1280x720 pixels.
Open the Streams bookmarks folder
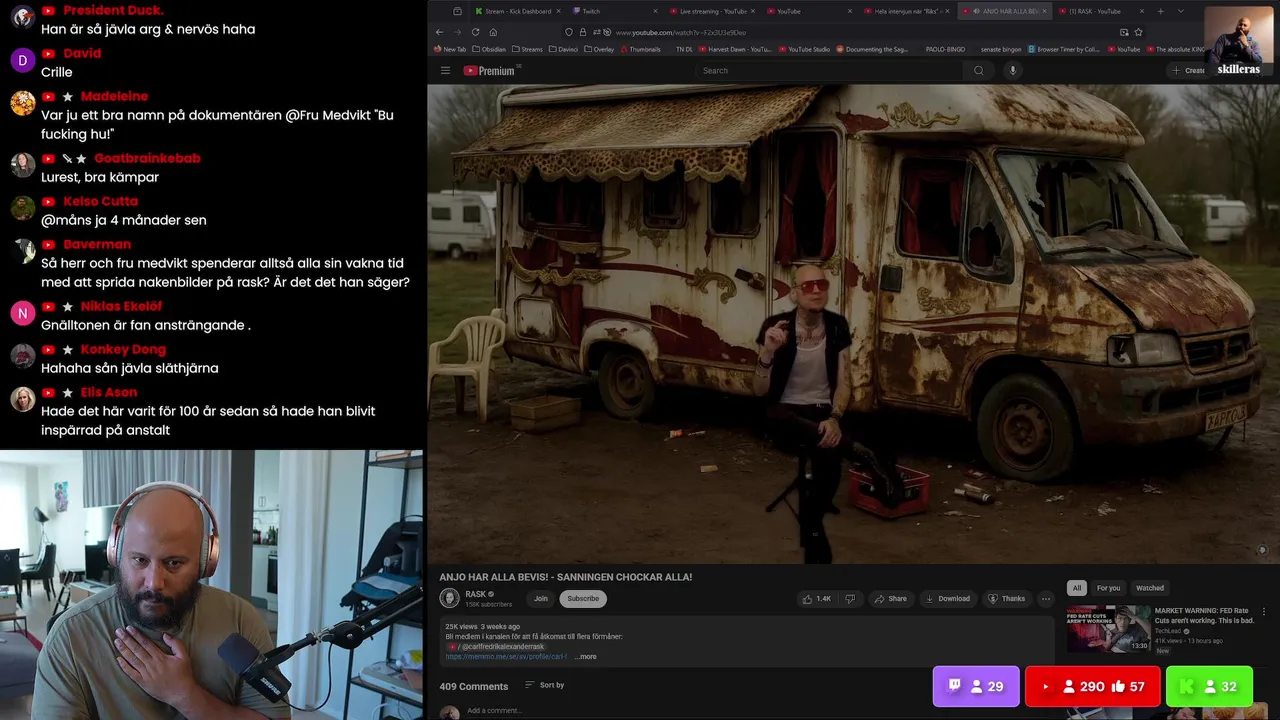point(526,49)
